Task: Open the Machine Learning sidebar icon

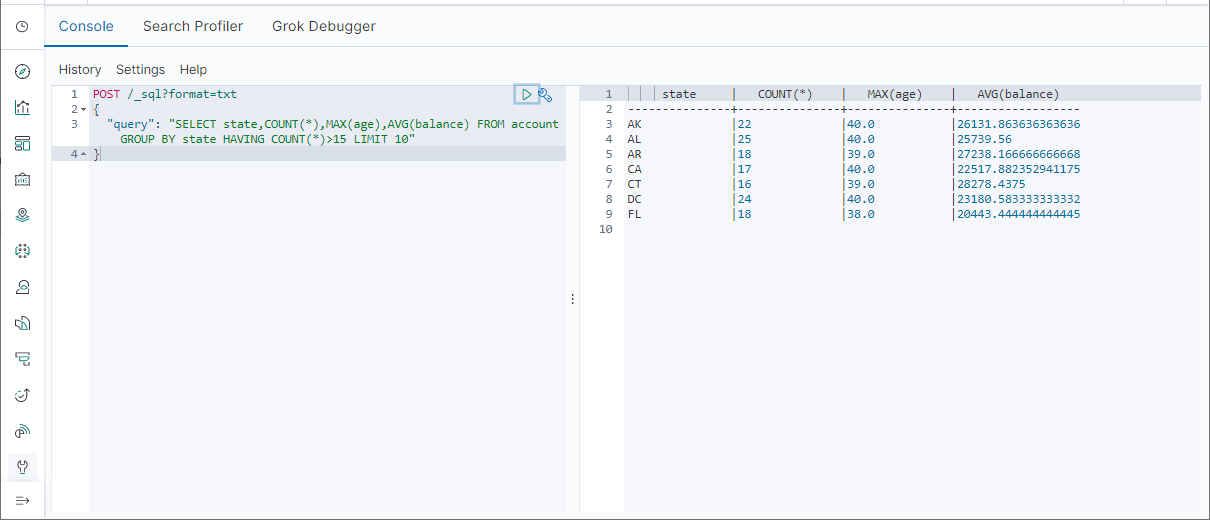Action: (22, 251)
